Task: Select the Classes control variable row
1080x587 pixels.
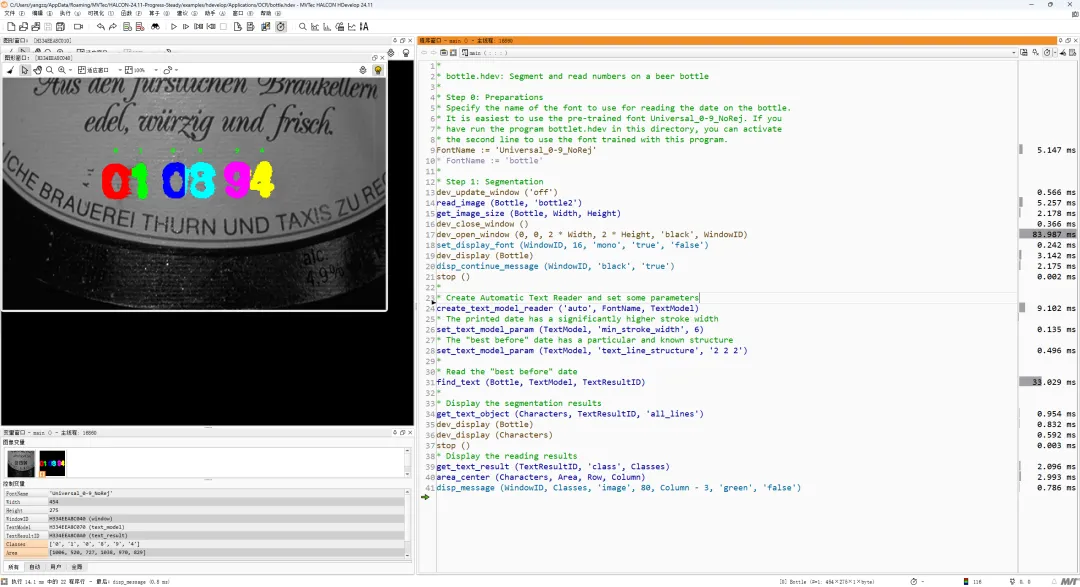Action: [204, 544]
